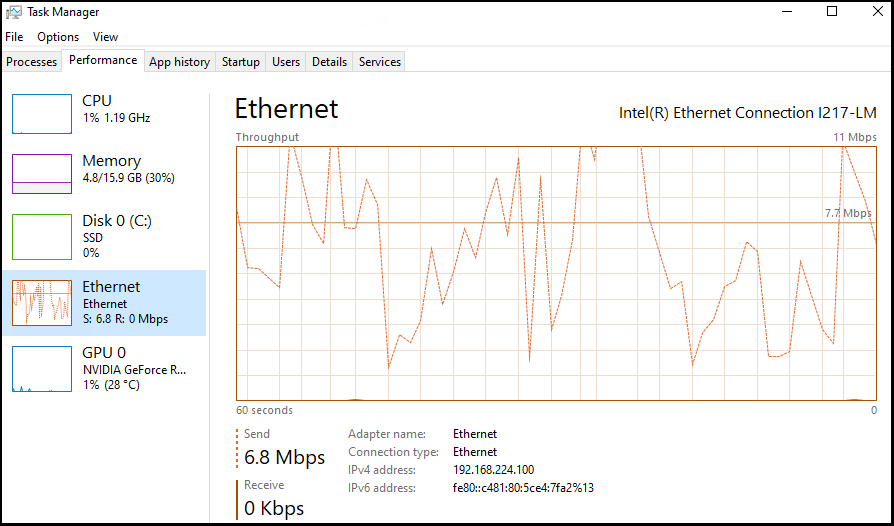Open the Users tab
The image size is (894, 526).
click(286, 62)
